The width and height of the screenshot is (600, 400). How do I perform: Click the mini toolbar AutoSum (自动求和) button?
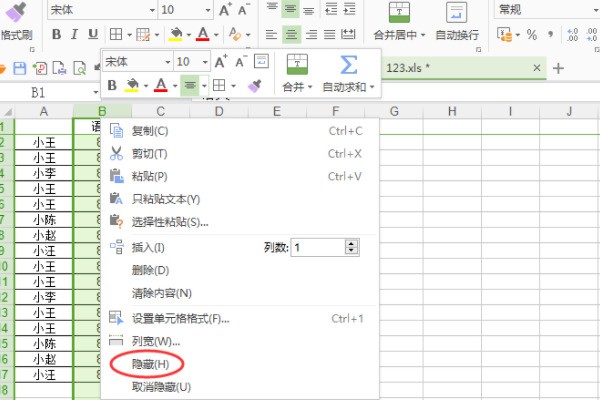coord(348,73)
